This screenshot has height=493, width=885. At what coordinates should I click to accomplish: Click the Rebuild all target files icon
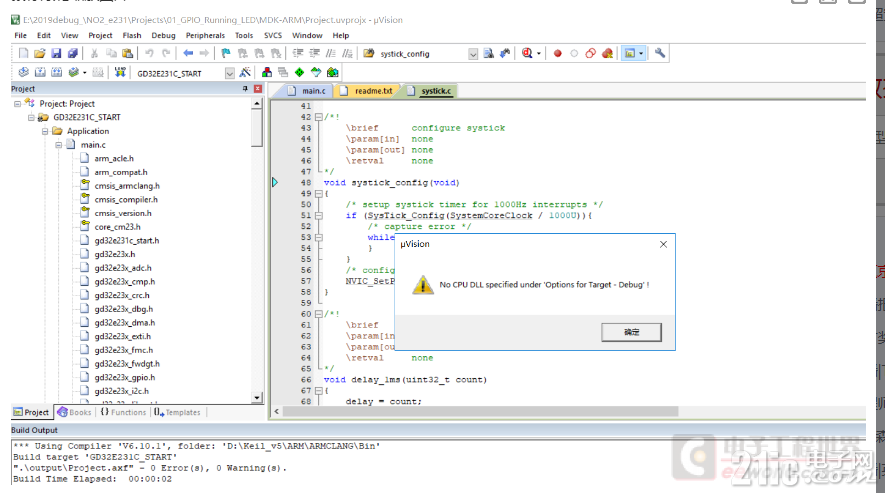coord(56,72)
